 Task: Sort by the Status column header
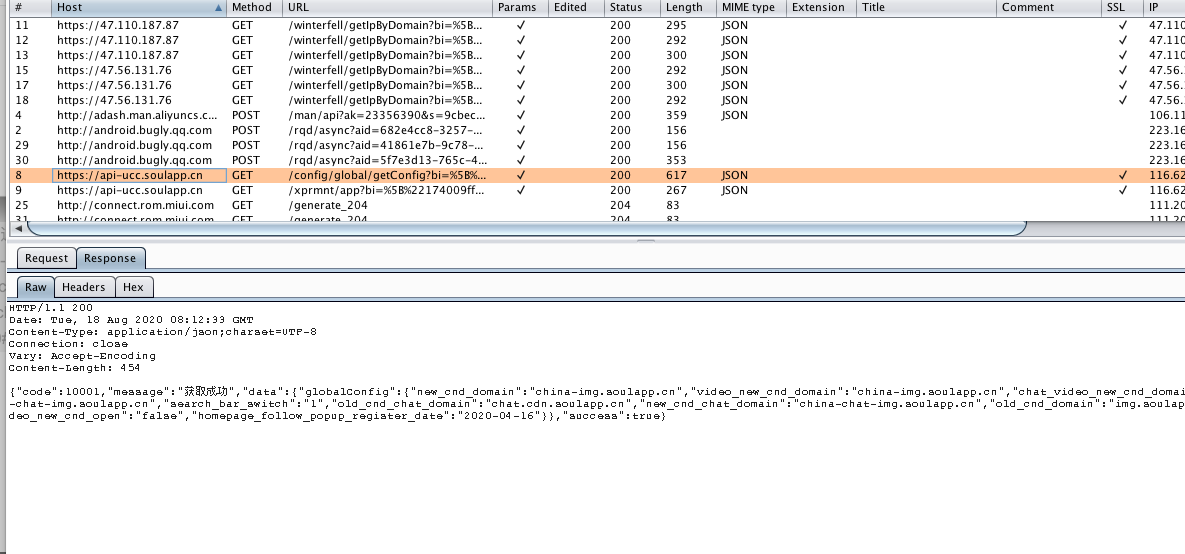click(633, 8)
